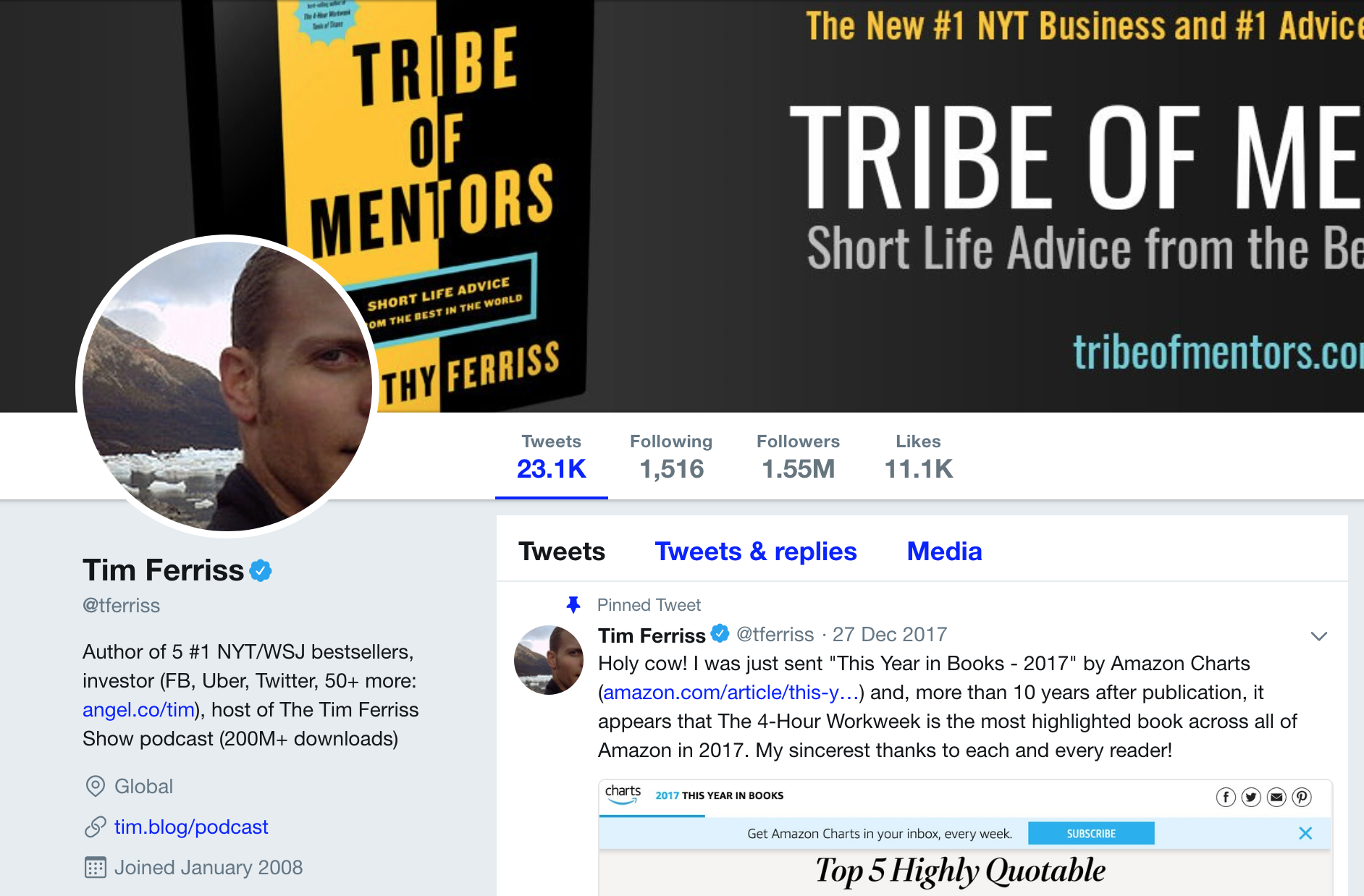Open the large circular profile photo

[227, 386]
